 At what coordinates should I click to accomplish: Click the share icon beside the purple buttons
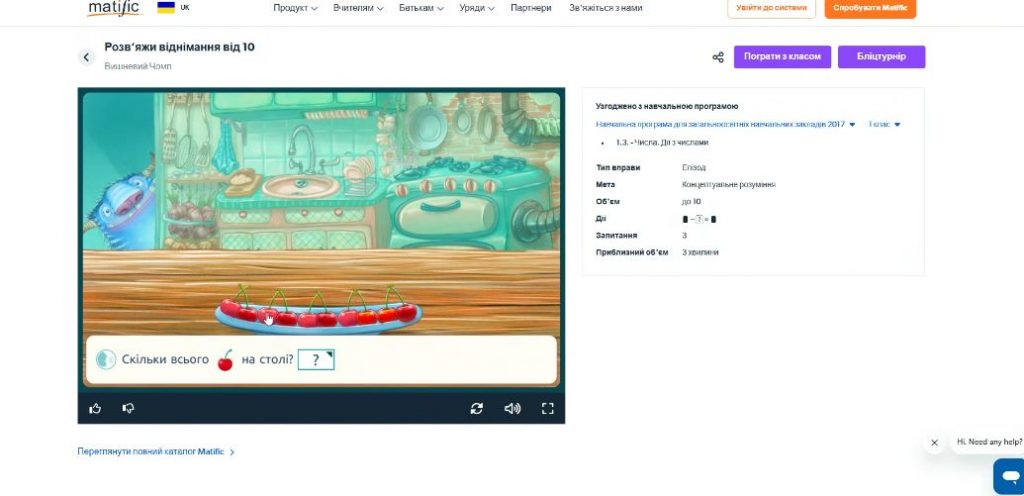pyautogui.click(x=718, y=57)
